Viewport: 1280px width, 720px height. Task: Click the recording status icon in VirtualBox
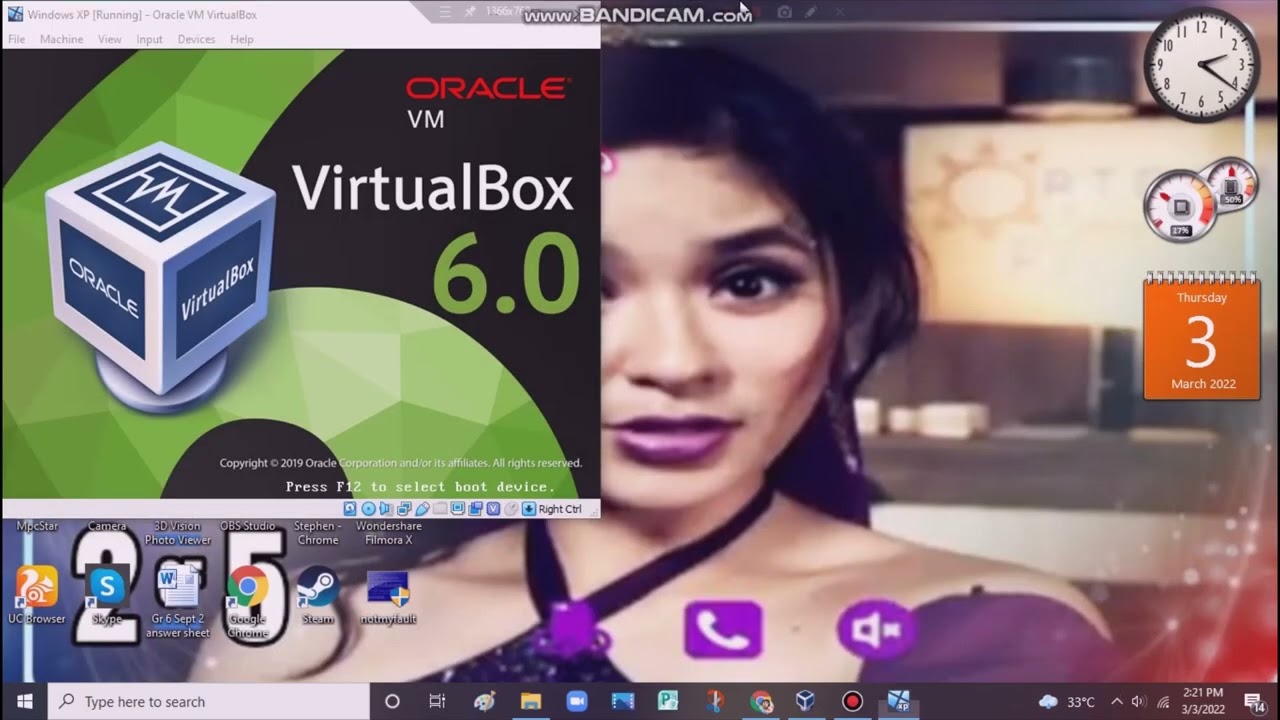pyautogui.click(x=475, y=509)
